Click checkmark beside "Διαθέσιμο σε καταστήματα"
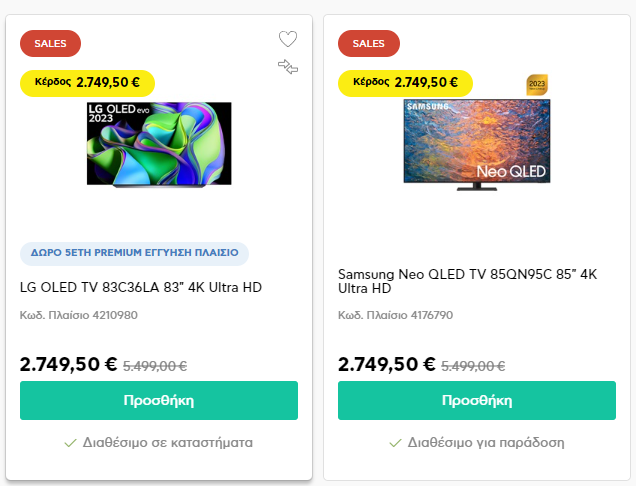Viewport: 636px width, 486px height. 70,442
